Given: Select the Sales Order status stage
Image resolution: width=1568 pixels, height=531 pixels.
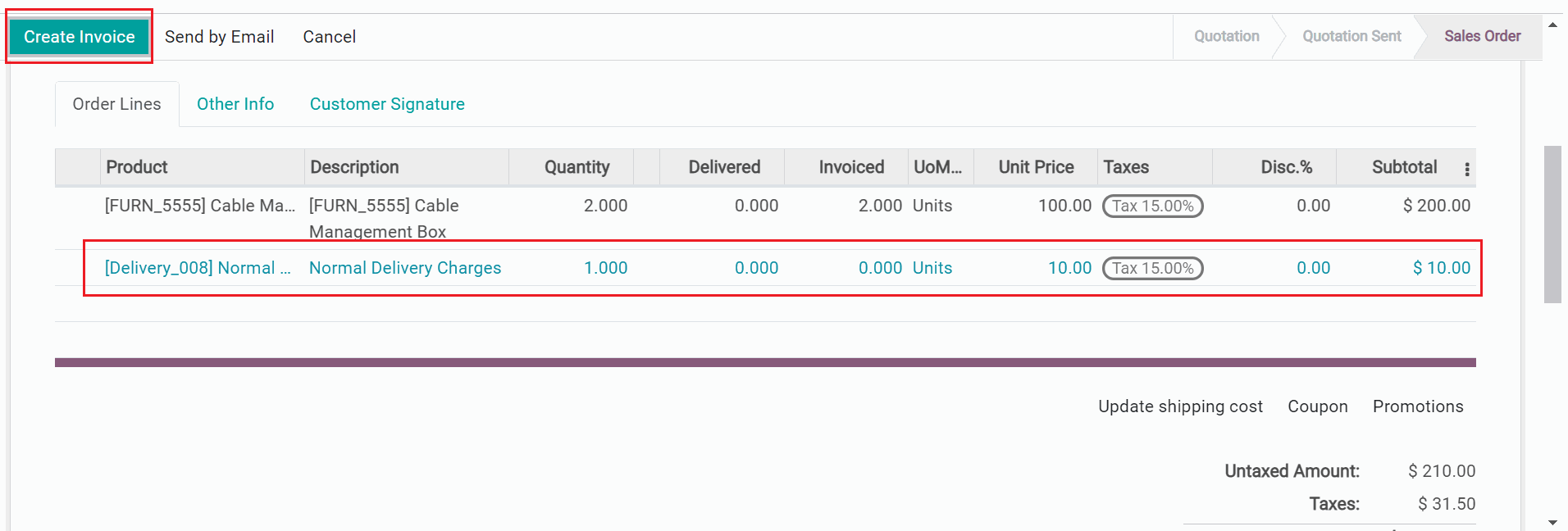Looking at the screenshot, I should 1482,36.
